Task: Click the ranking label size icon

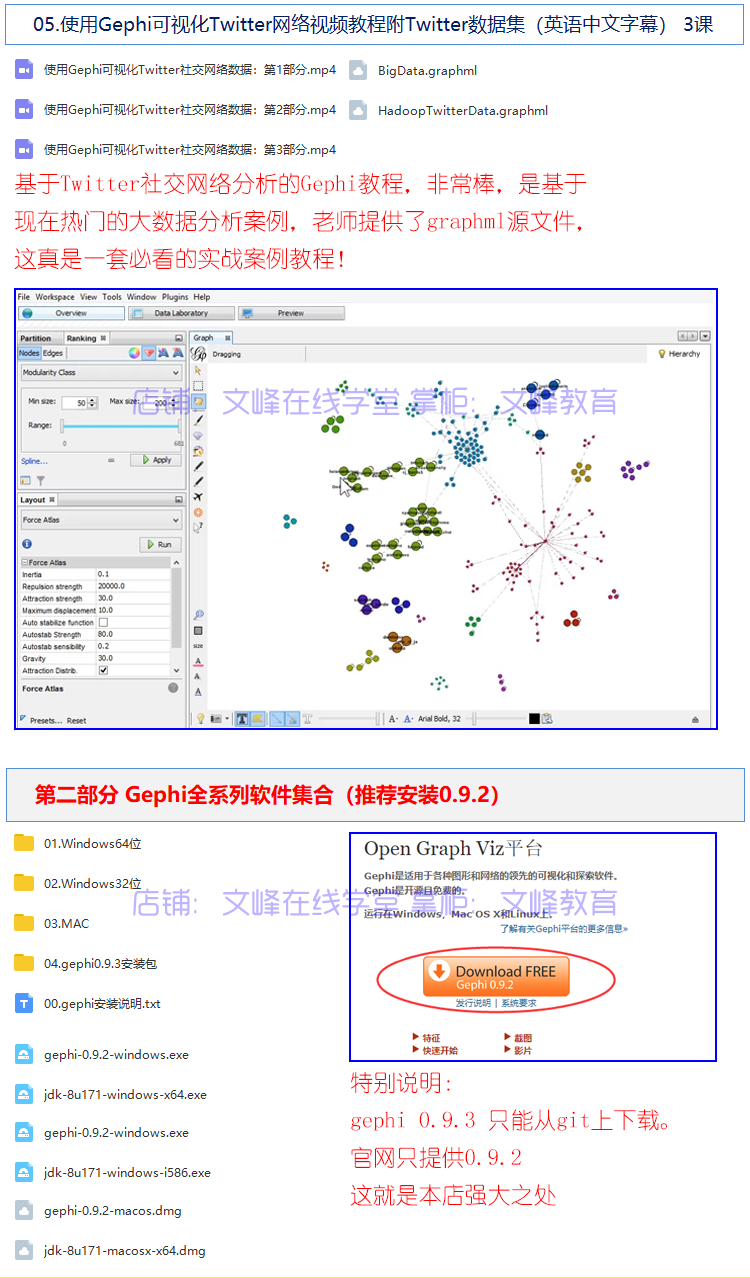Action: [x=177, y=352]
